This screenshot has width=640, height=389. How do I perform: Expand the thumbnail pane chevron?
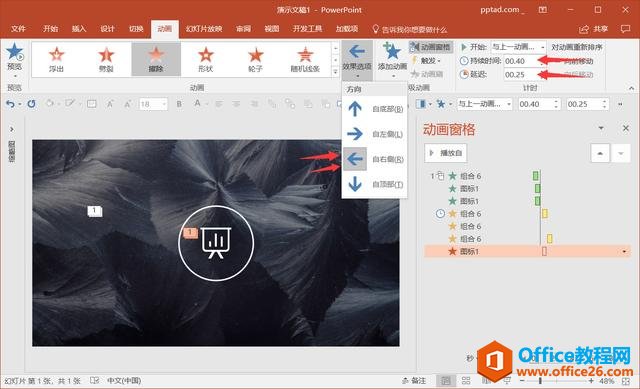[12, 129]
